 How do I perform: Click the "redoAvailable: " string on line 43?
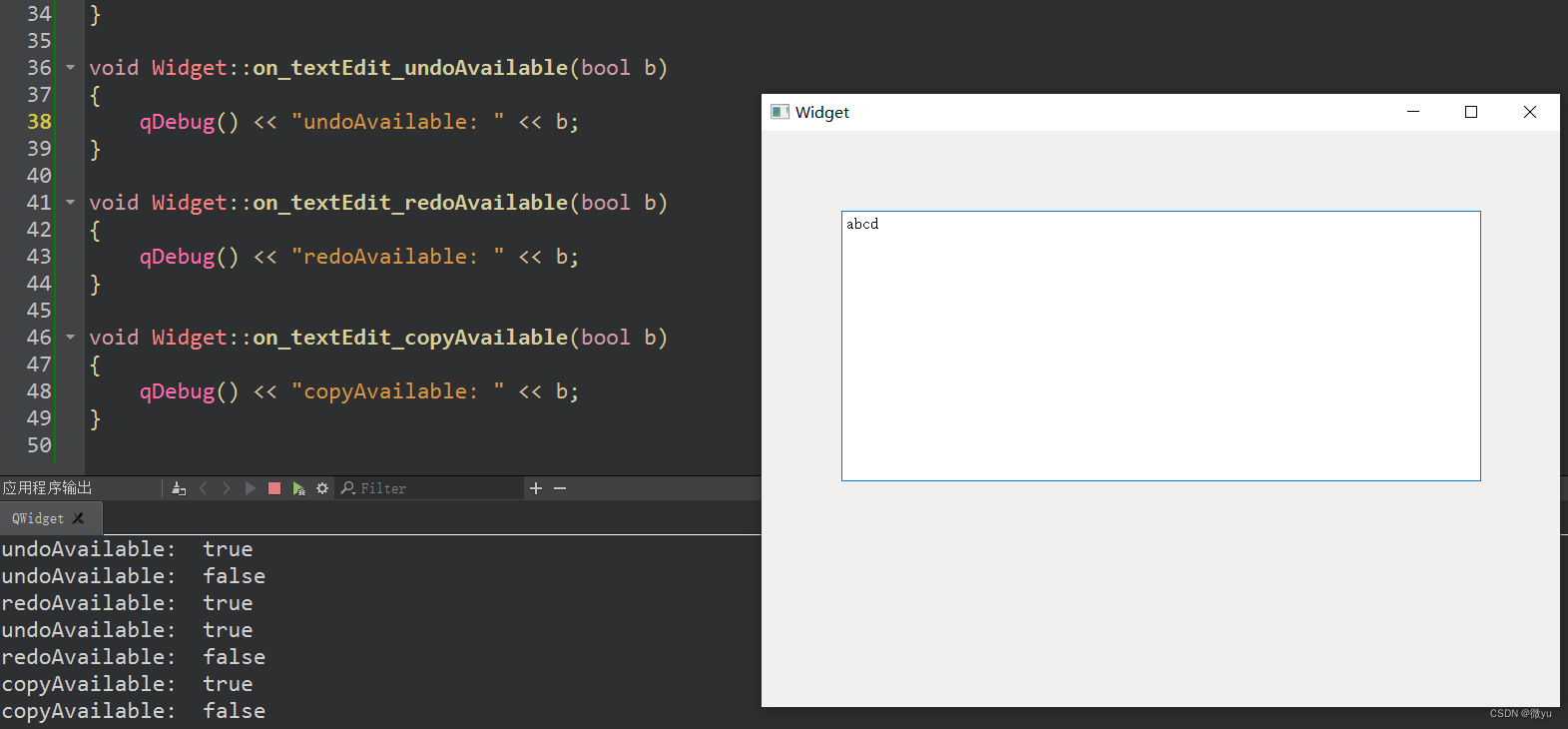(397, 257)
